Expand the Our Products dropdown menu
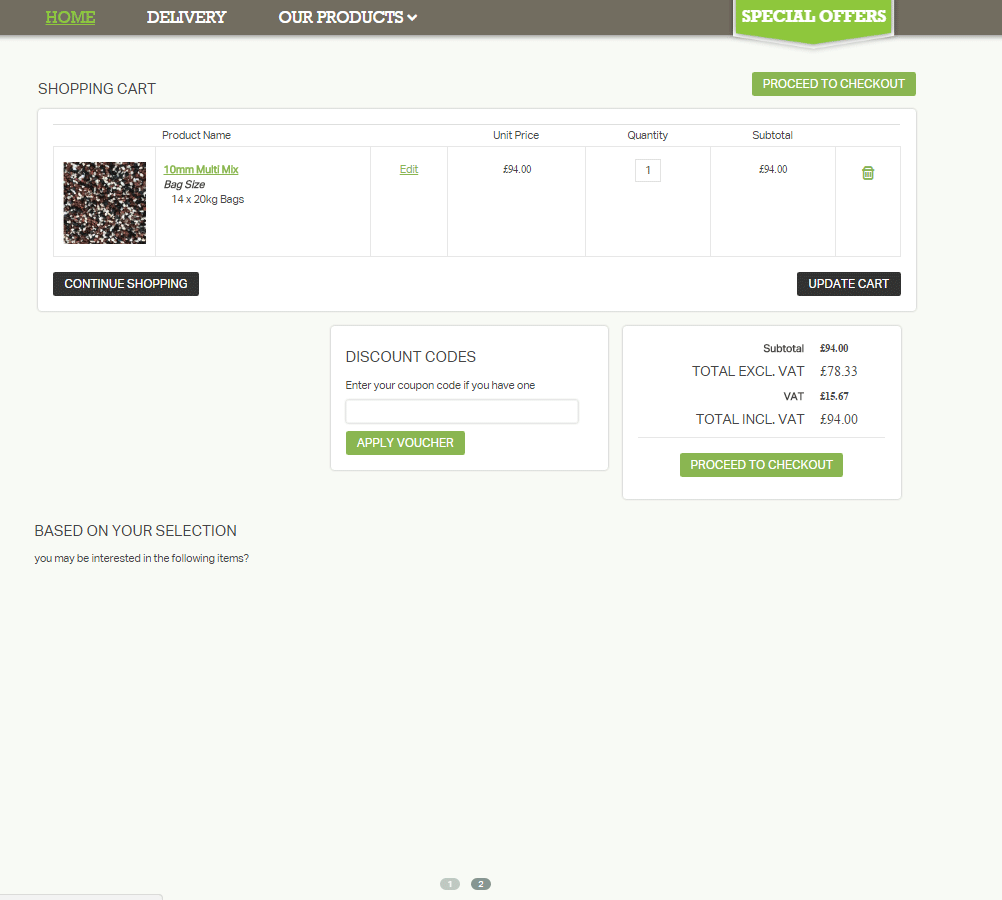 (x=347, y=17)
